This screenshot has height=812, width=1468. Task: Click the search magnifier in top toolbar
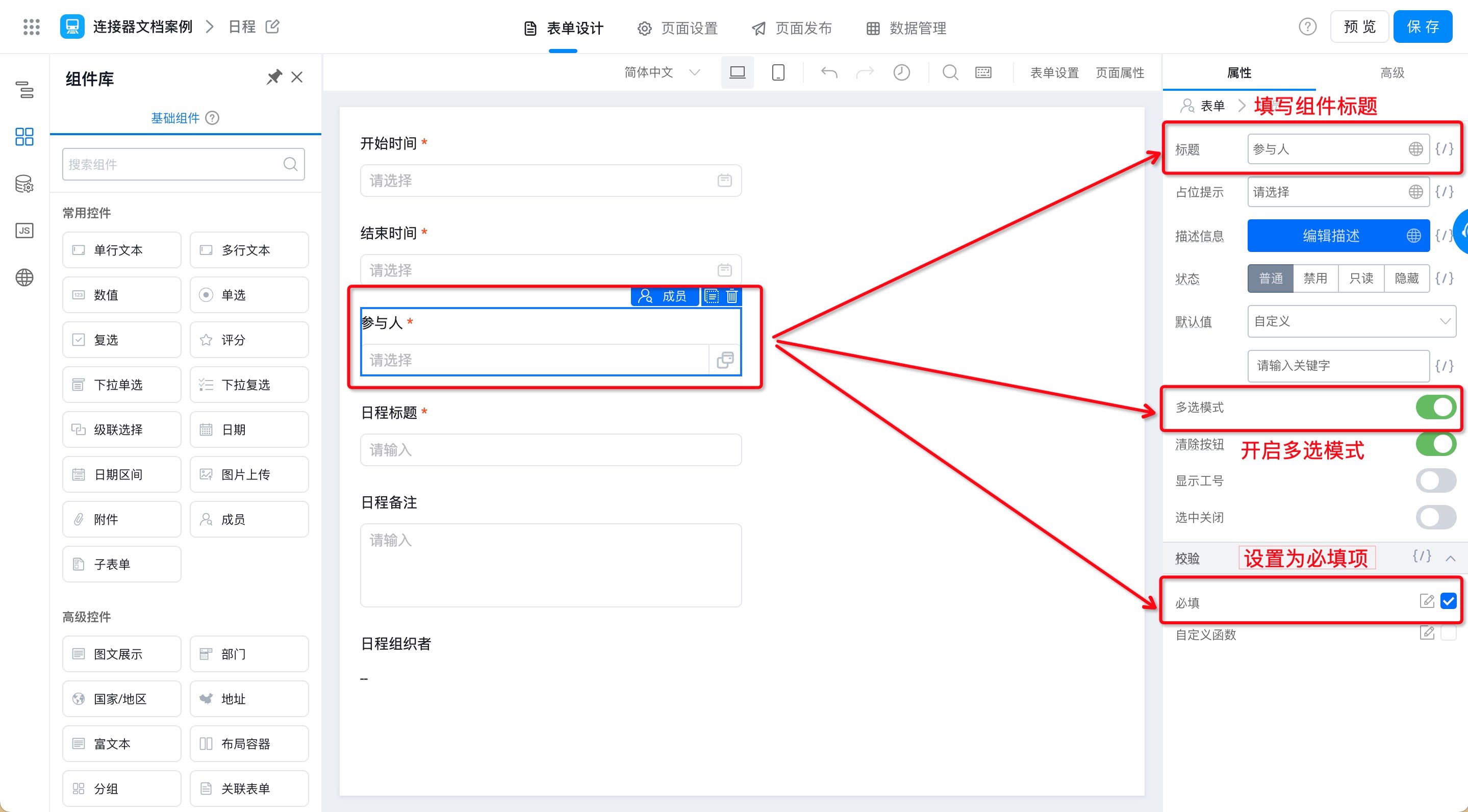(950, 72)
